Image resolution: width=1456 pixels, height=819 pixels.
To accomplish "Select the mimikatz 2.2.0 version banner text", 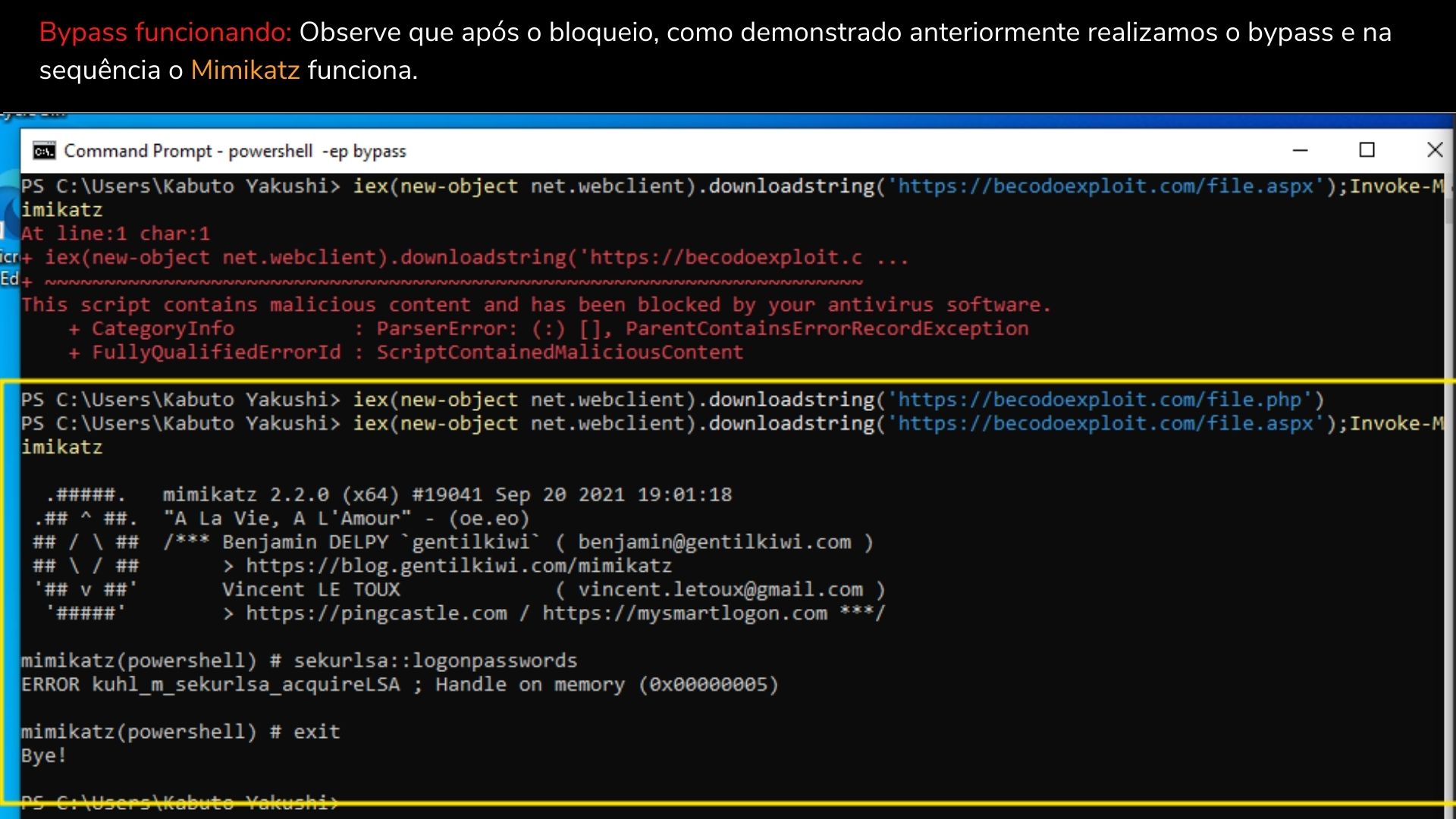I will [x=447, y=494].
